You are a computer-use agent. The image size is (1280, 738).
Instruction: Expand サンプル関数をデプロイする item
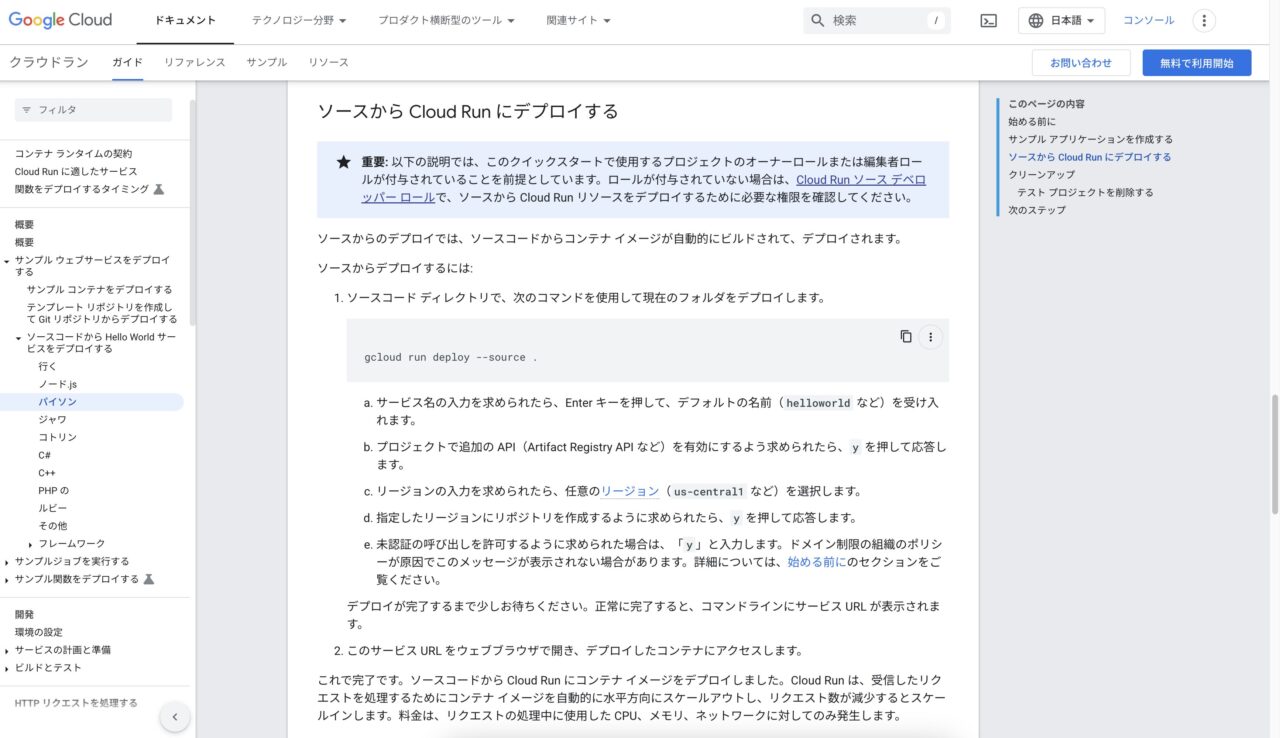click(7, 580)
